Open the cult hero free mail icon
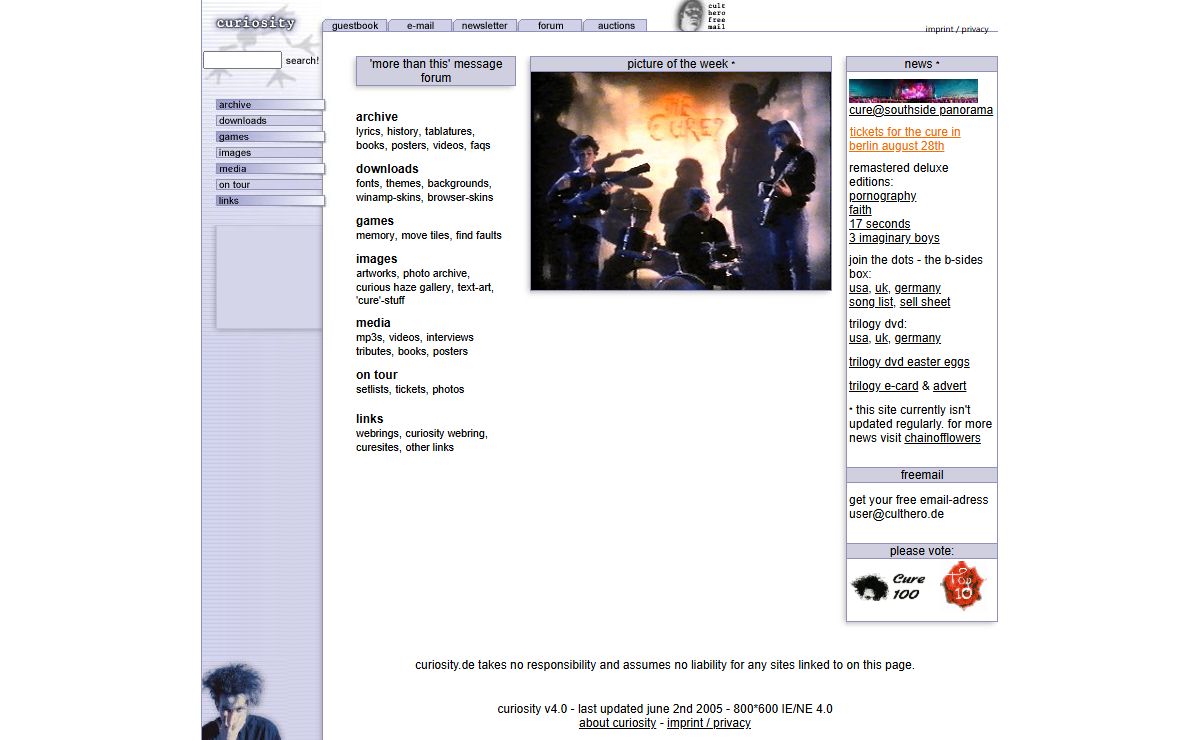This screenshot has height=740, width=1200. pos(700,16)
